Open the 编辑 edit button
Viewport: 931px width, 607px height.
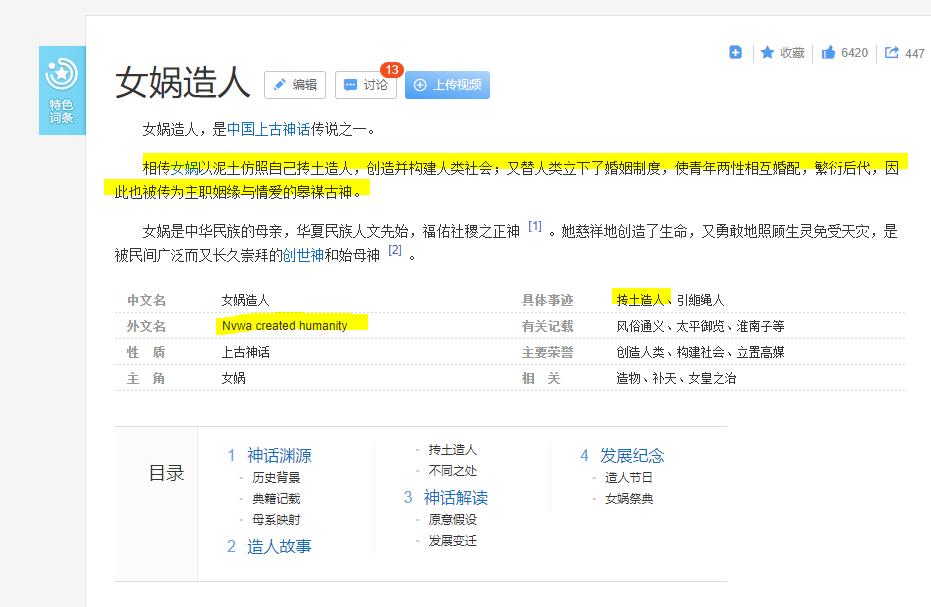(x=296, y=85)
